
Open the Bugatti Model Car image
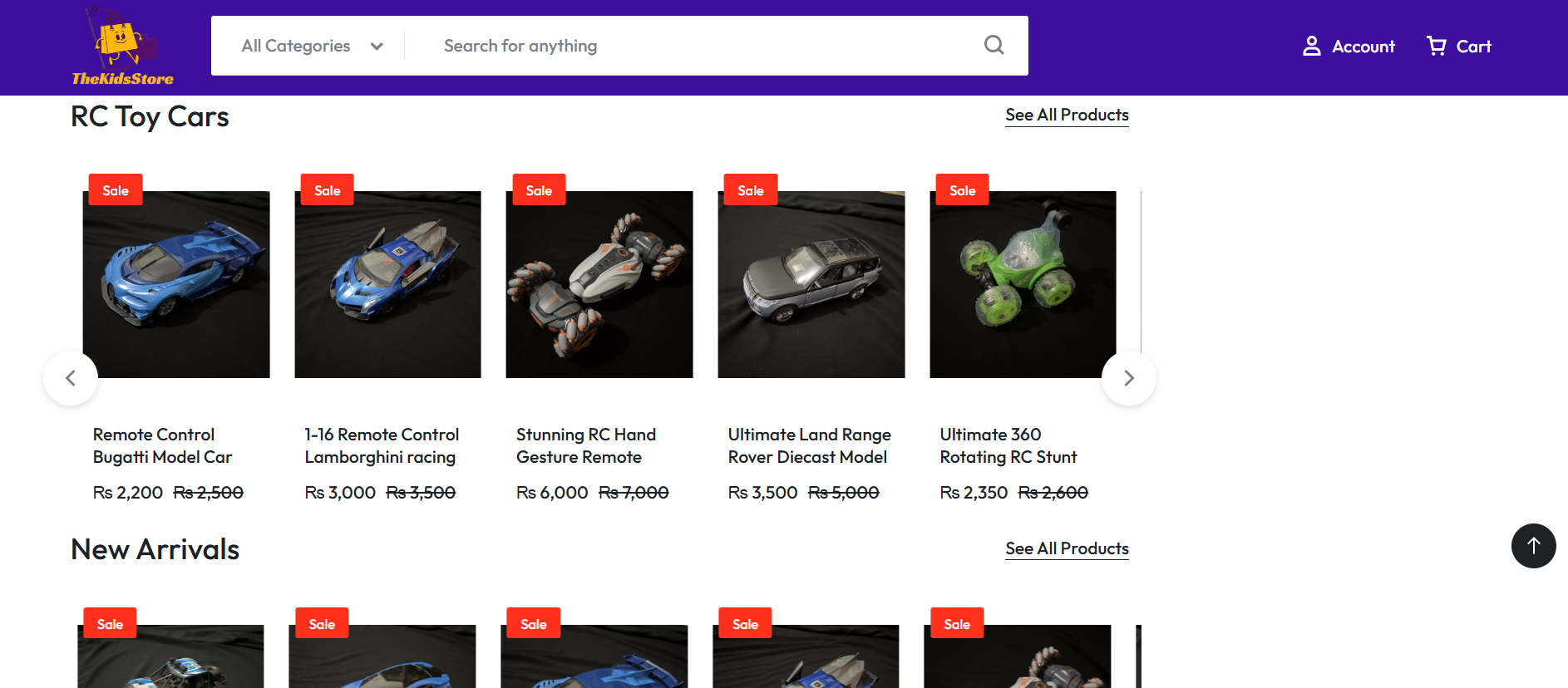[176, 284]
